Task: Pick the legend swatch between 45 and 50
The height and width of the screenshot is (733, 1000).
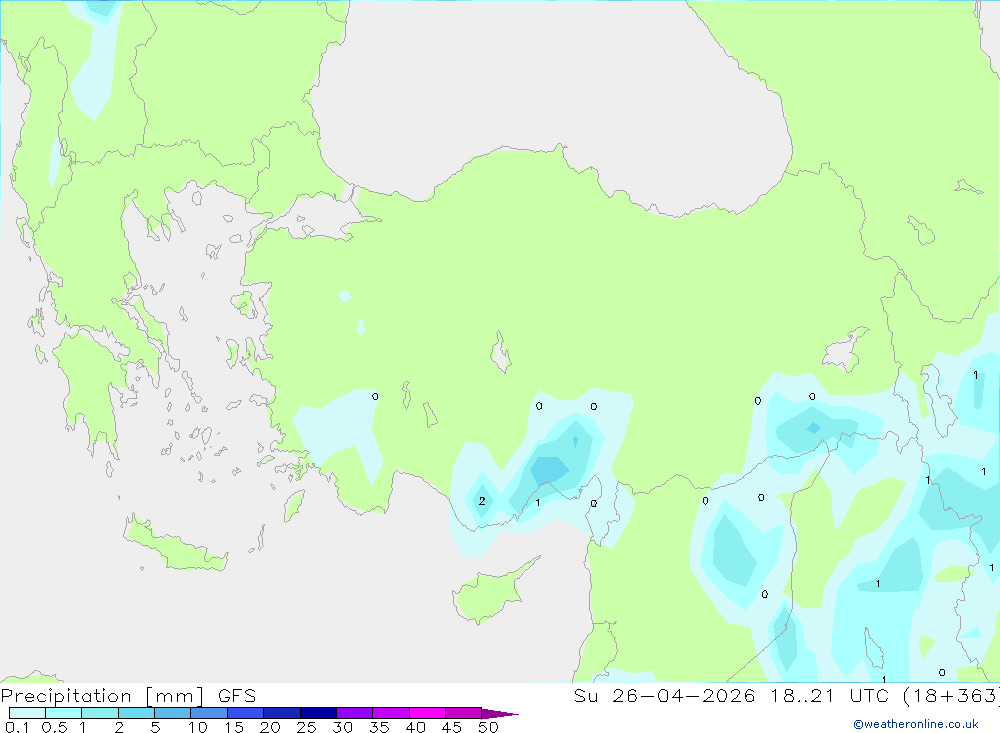Action: click(464, 713)
